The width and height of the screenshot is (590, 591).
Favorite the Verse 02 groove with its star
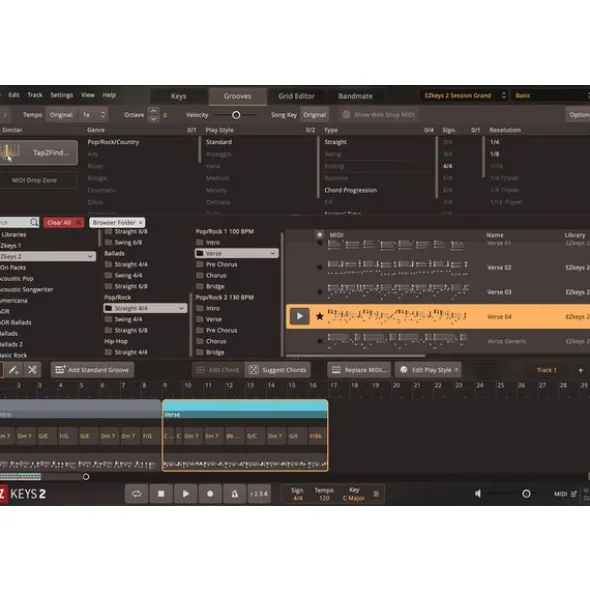[x=320, y=267]
